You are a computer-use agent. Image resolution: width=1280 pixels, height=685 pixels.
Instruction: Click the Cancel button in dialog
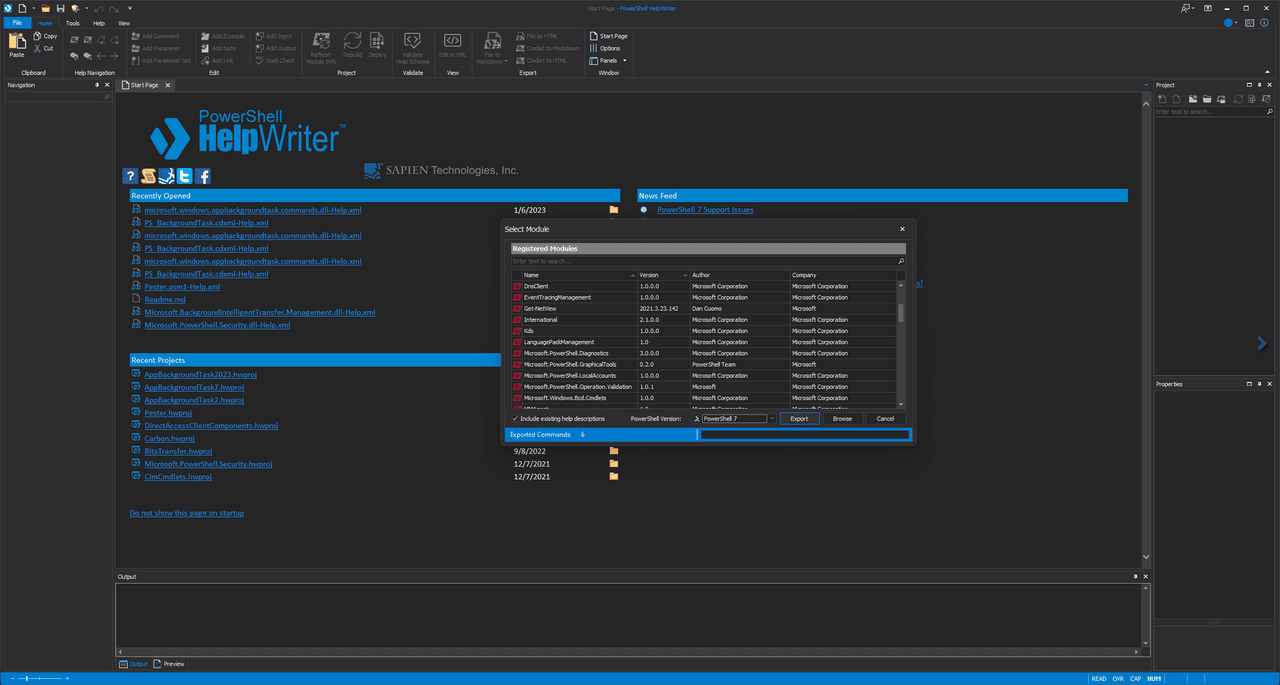(885, 418)
